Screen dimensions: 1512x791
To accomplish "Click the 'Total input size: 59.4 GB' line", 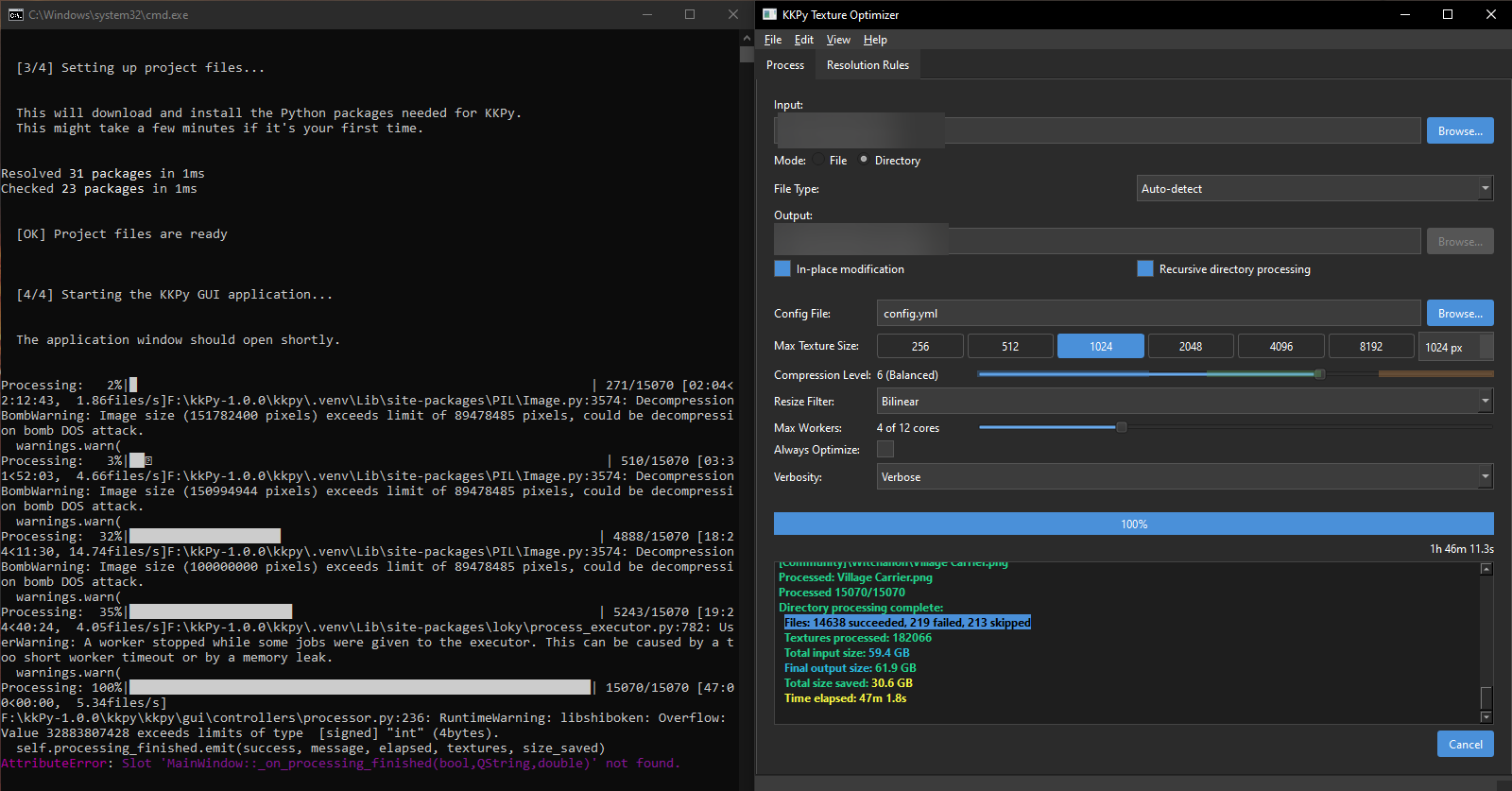I will tap(847, 653).
